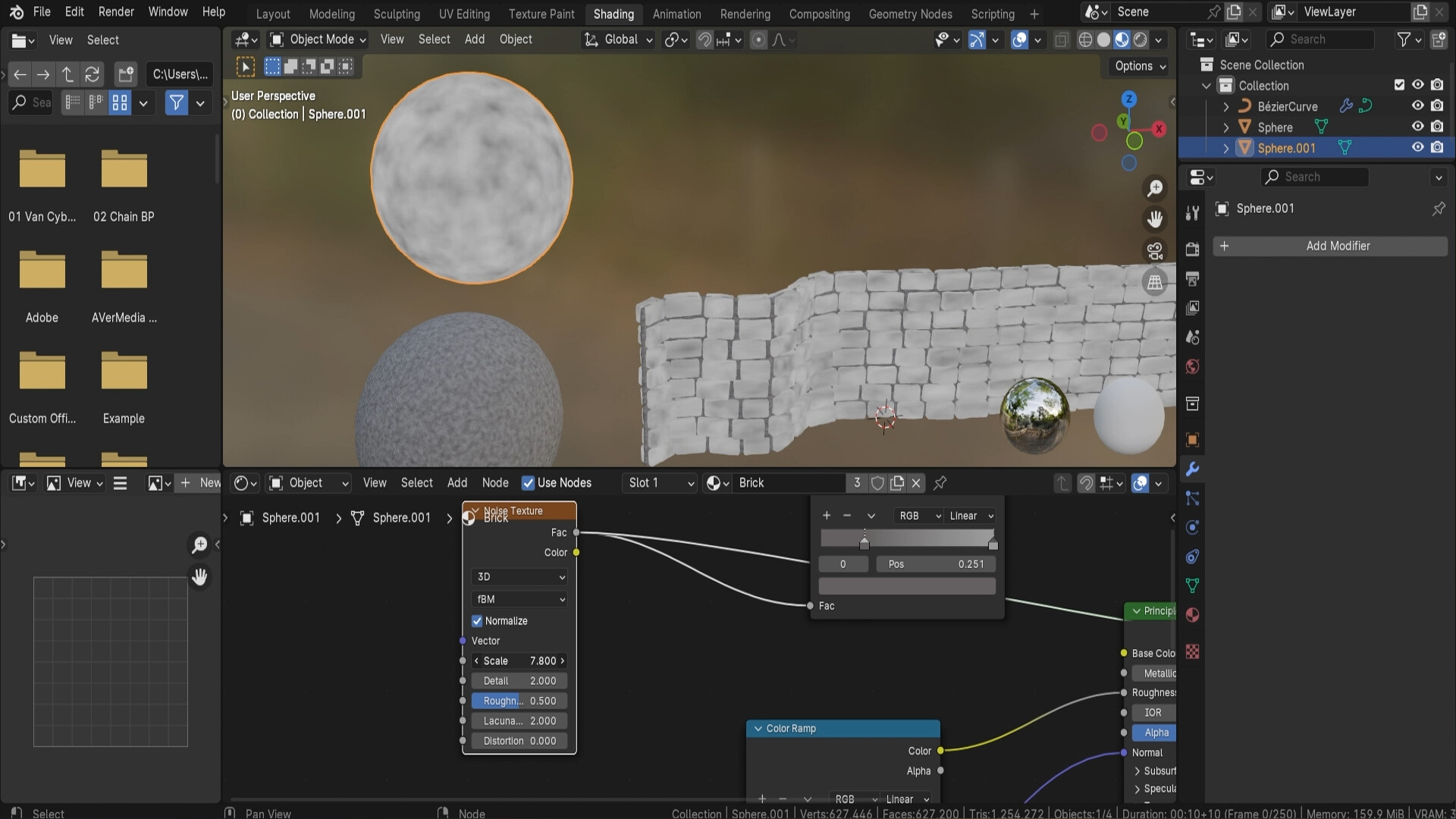Disable the Normalize checkbox on Noise Texture
1456x819 pixels.
[x=477, y=620]
